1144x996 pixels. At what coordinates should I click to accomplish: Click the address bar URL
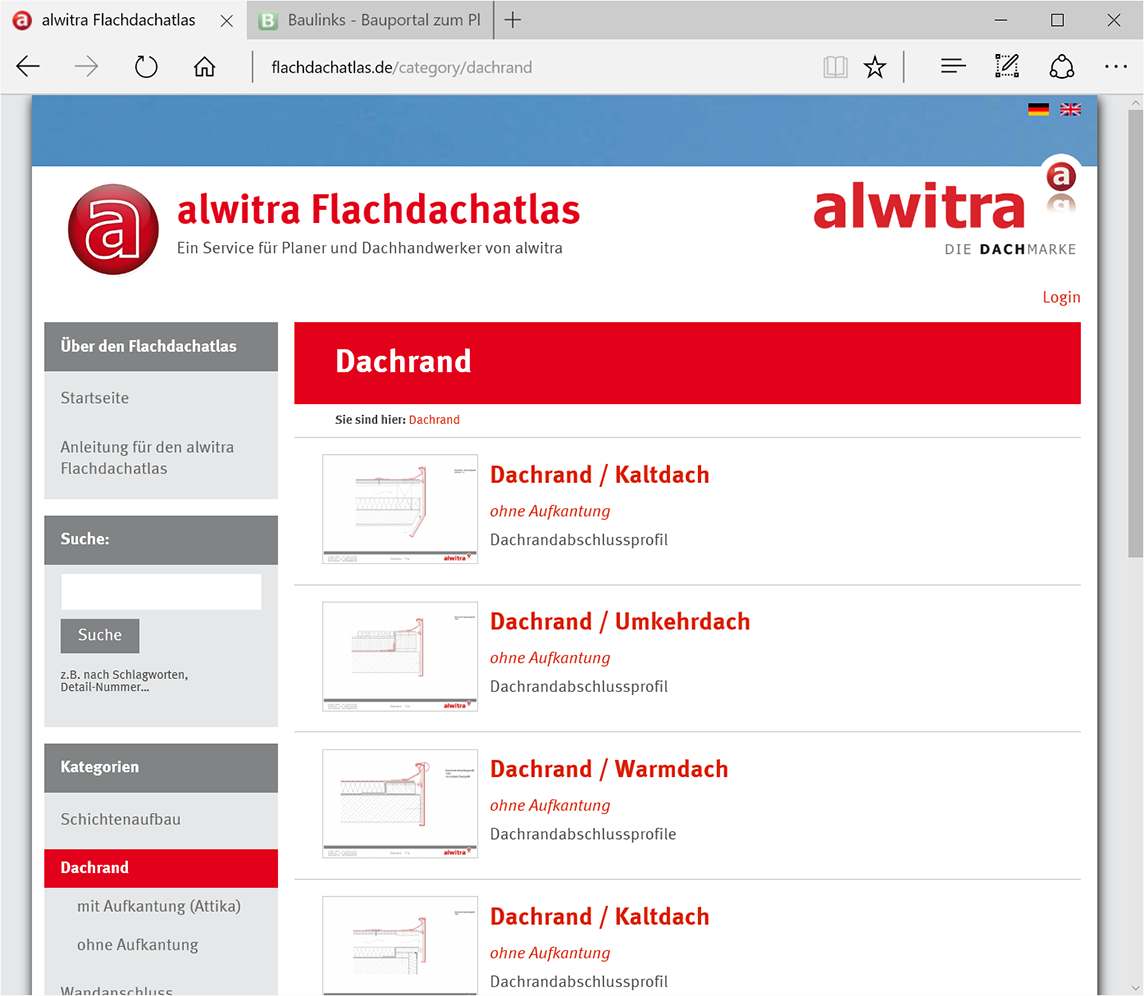401,67
